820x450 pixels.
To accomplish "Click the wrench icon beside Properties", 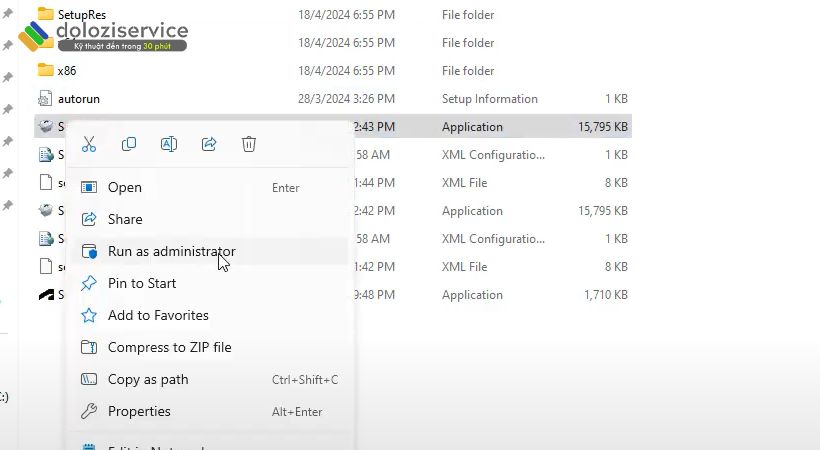I will pos(89,411).
